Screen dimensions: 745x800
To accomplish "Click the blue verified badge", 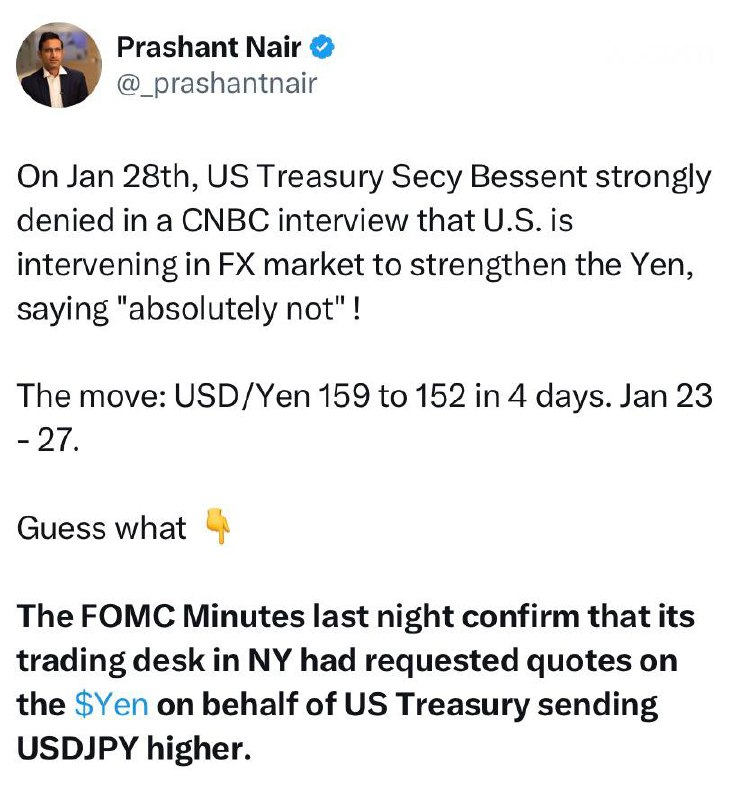I will 323,46.
